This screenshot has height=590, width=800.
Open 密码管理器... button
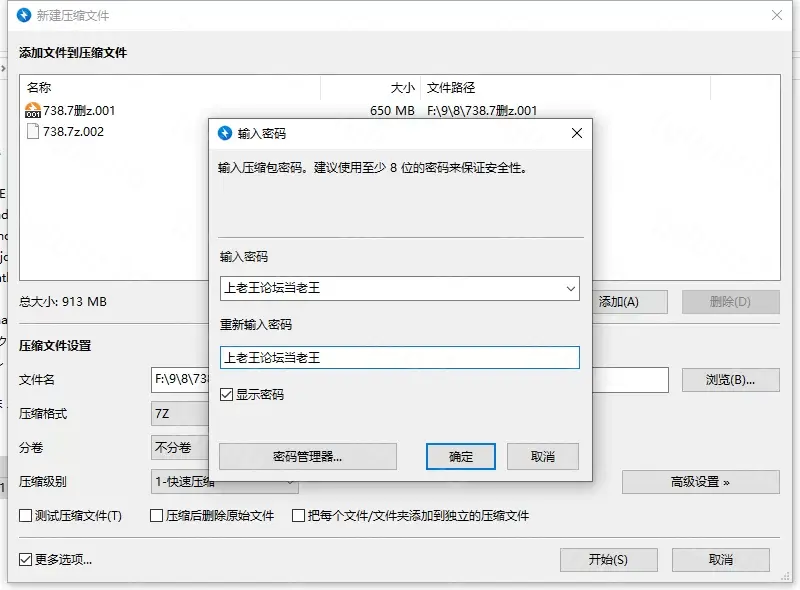(308, 456)
